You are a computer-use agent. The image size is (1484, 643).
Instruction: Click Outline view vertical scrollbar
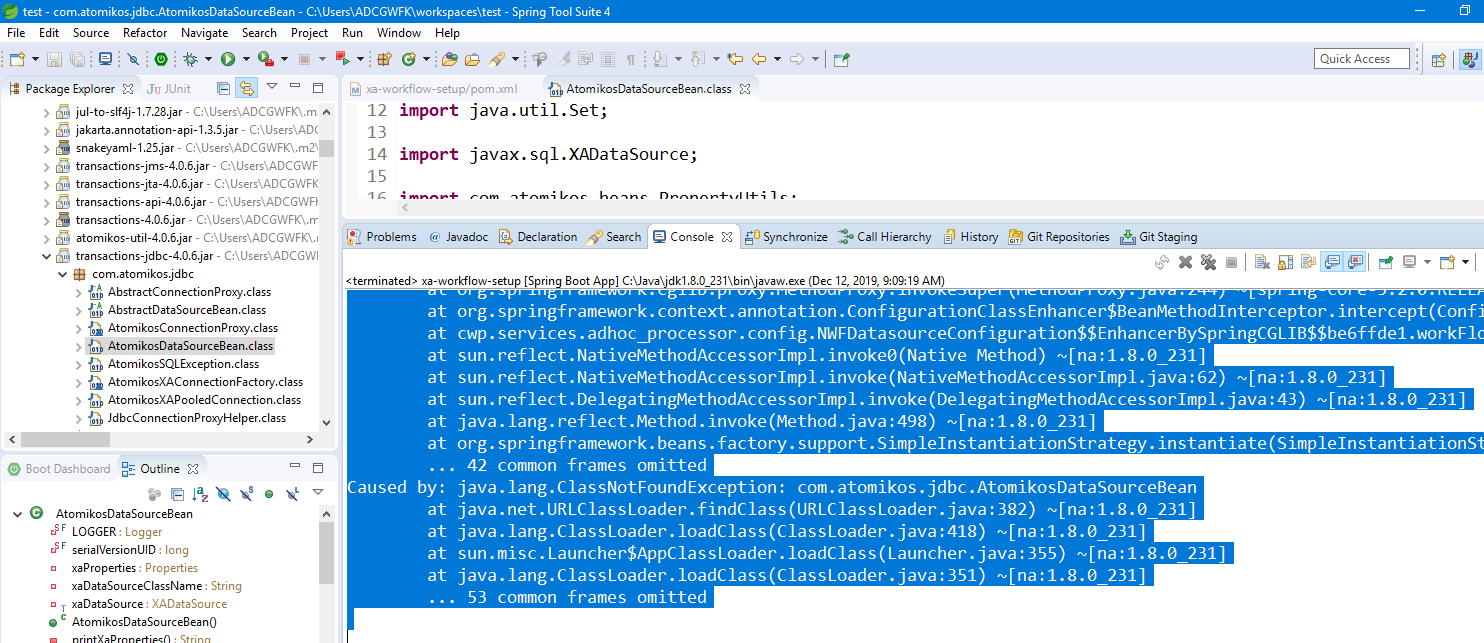click(326, 555)
